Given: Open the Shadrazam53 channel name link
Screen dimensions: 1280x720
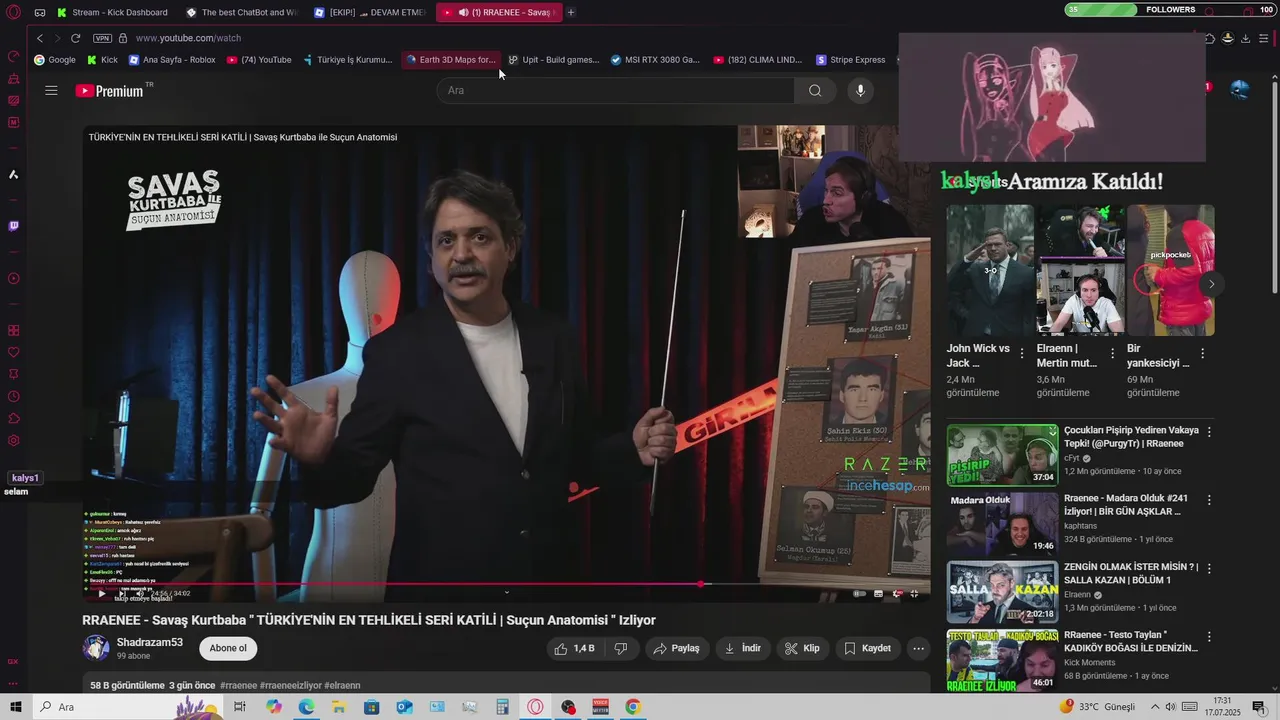Looking at the screenshot, I should tap(150, 642).
